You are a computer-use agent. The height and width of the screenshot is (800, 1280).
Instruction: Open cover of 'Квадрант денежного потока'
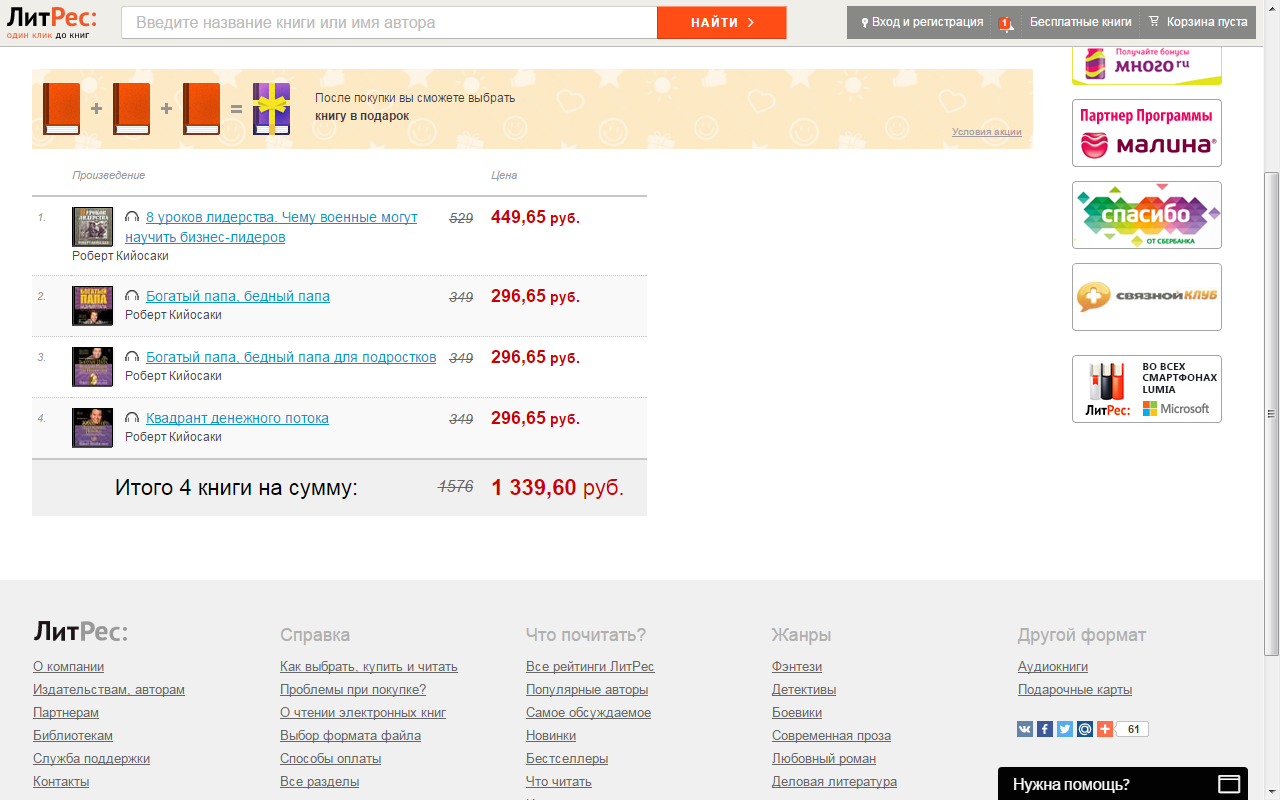pos(92,427)
